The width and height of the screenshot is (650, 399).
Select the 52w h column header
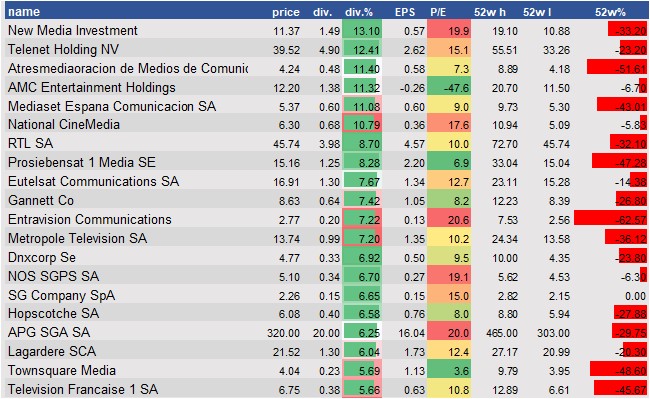point(490,12)
